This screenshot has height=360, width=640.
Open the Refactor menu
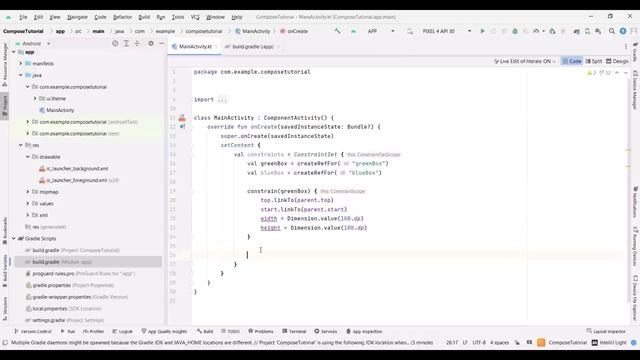click(122, 17)
